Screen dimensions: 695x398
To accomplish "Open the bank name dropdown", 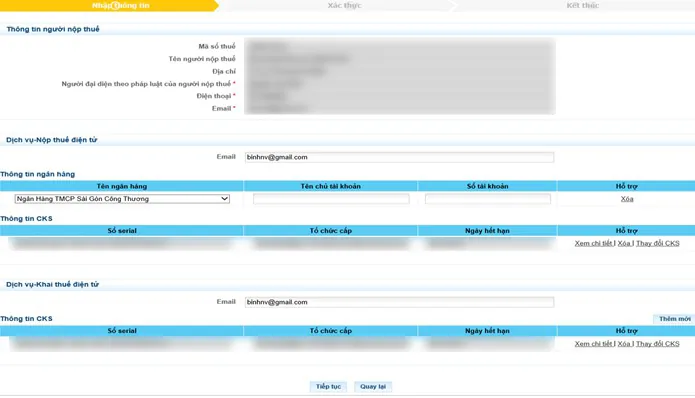I will click(x=122, y=199).
